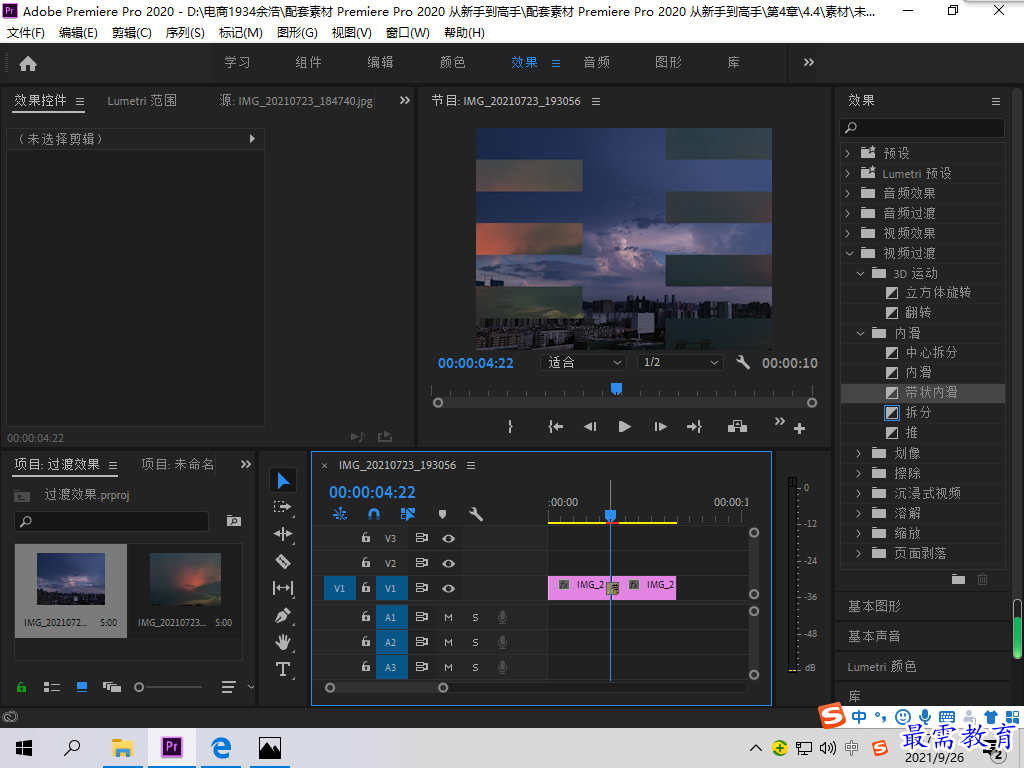Viewport: 1024px width, 768px height.
Task: Click the timeline horizontal zoom scrollbar
Action: (x=387, y=688)
